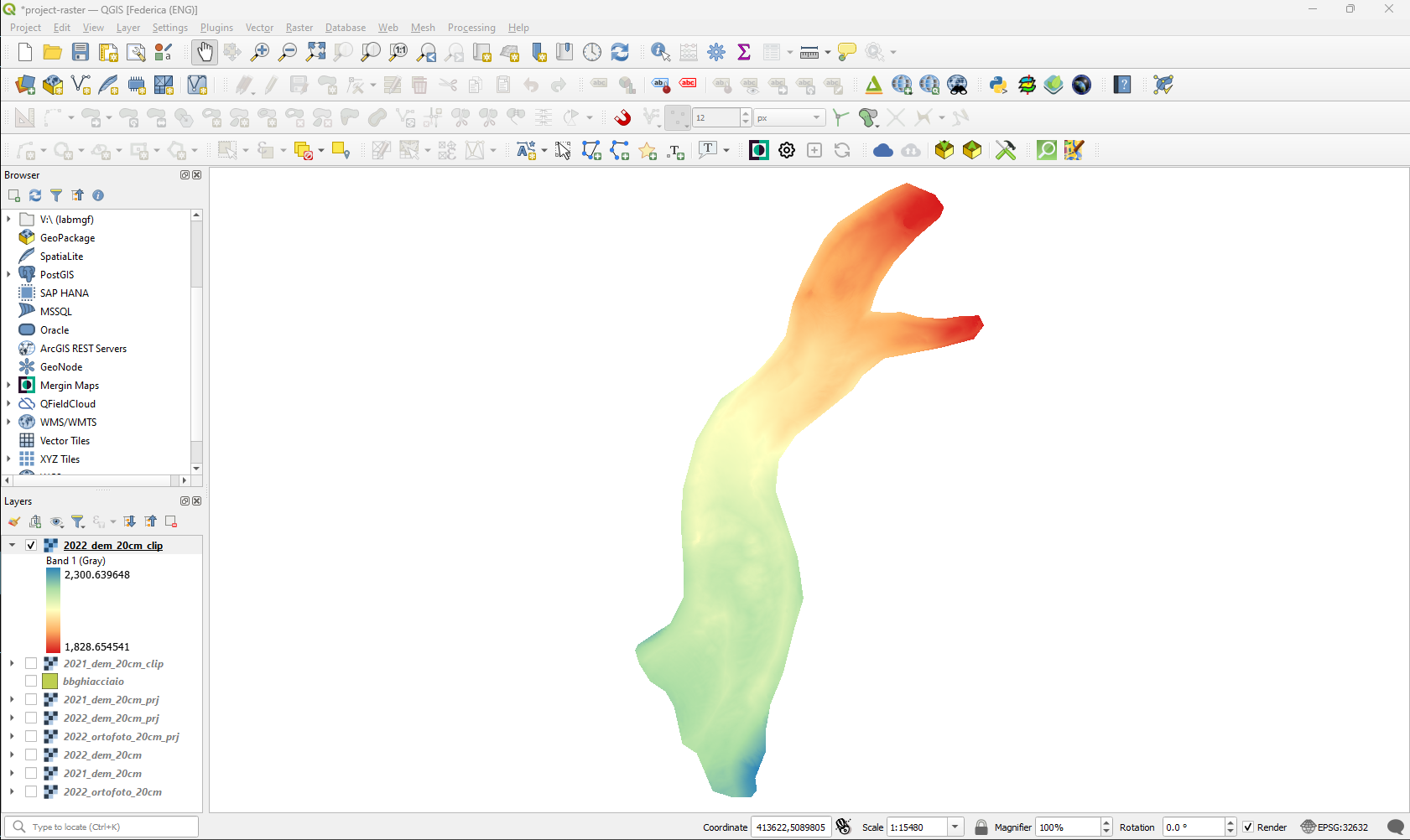Image resolution: width=1410 pixels, height=840 pixels.
Task: Open the Processing menu
Action: point(471,28)
